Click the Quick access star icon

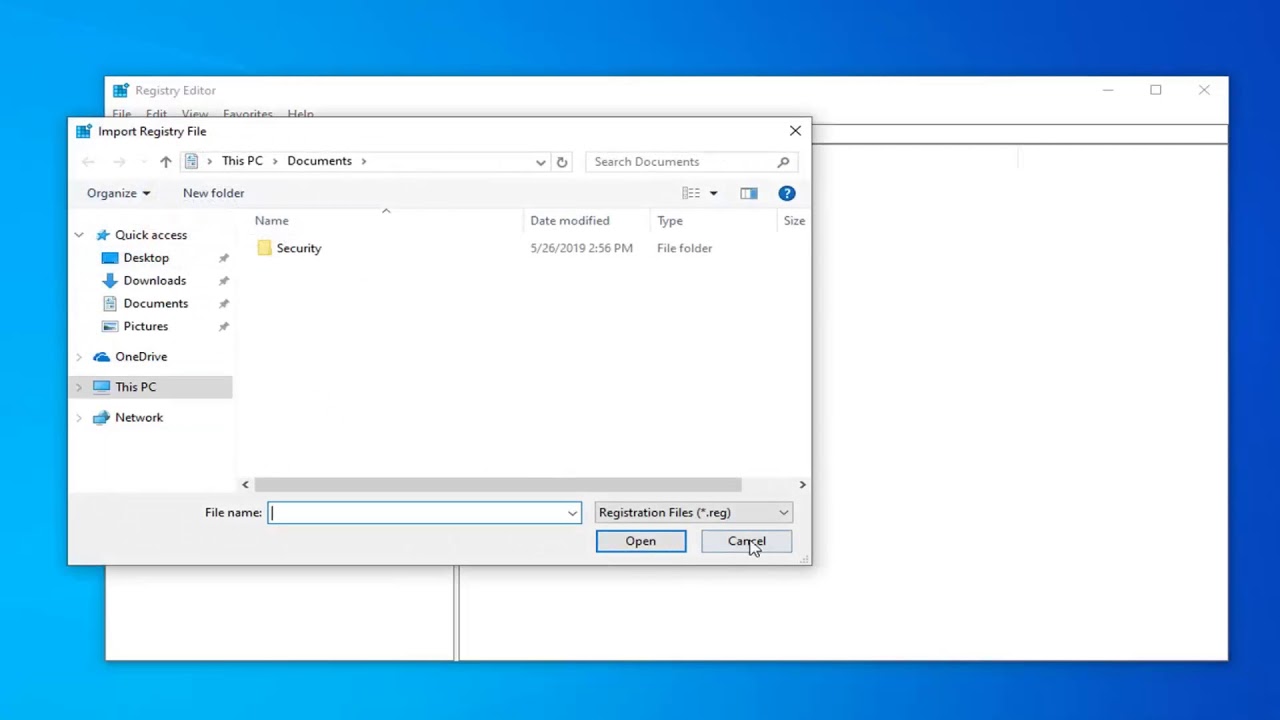tap(103, 235)
